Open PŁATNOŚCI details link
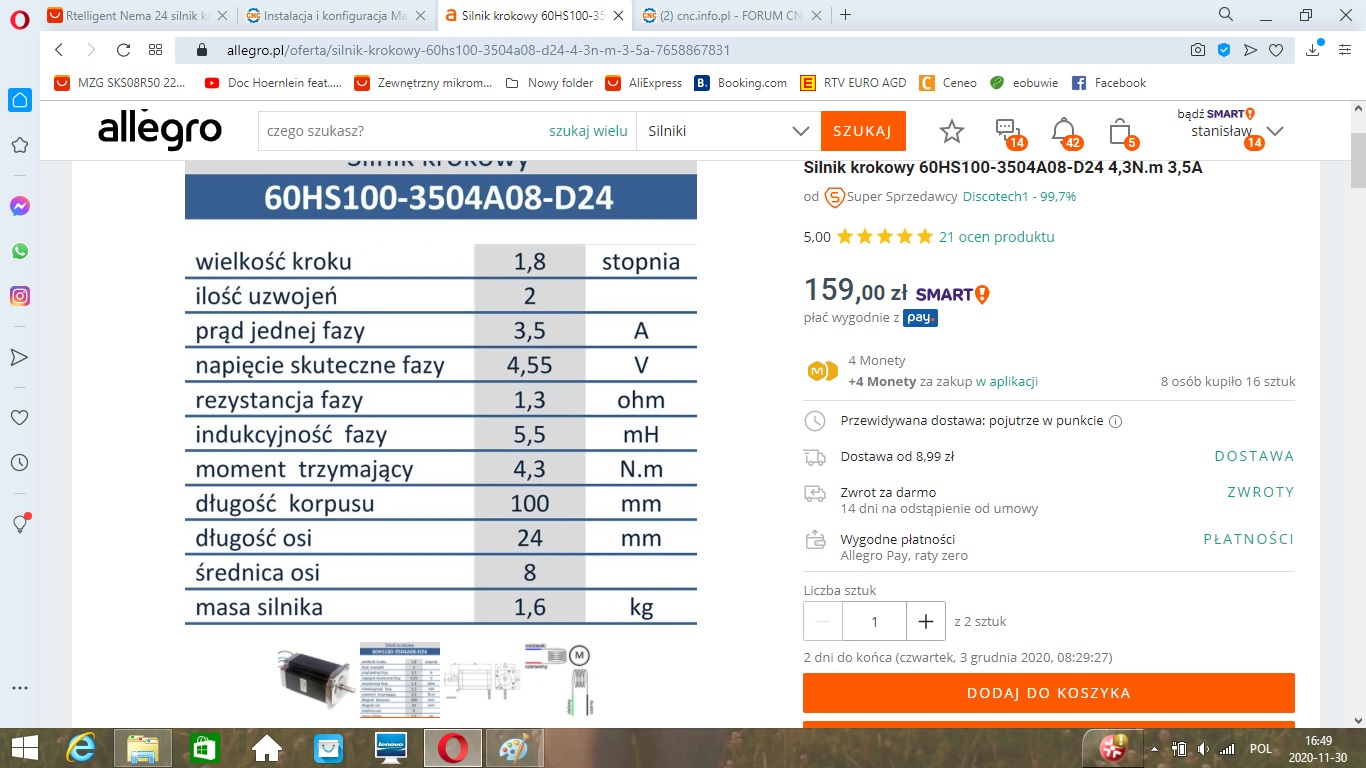 click(x=1249, y=539)
